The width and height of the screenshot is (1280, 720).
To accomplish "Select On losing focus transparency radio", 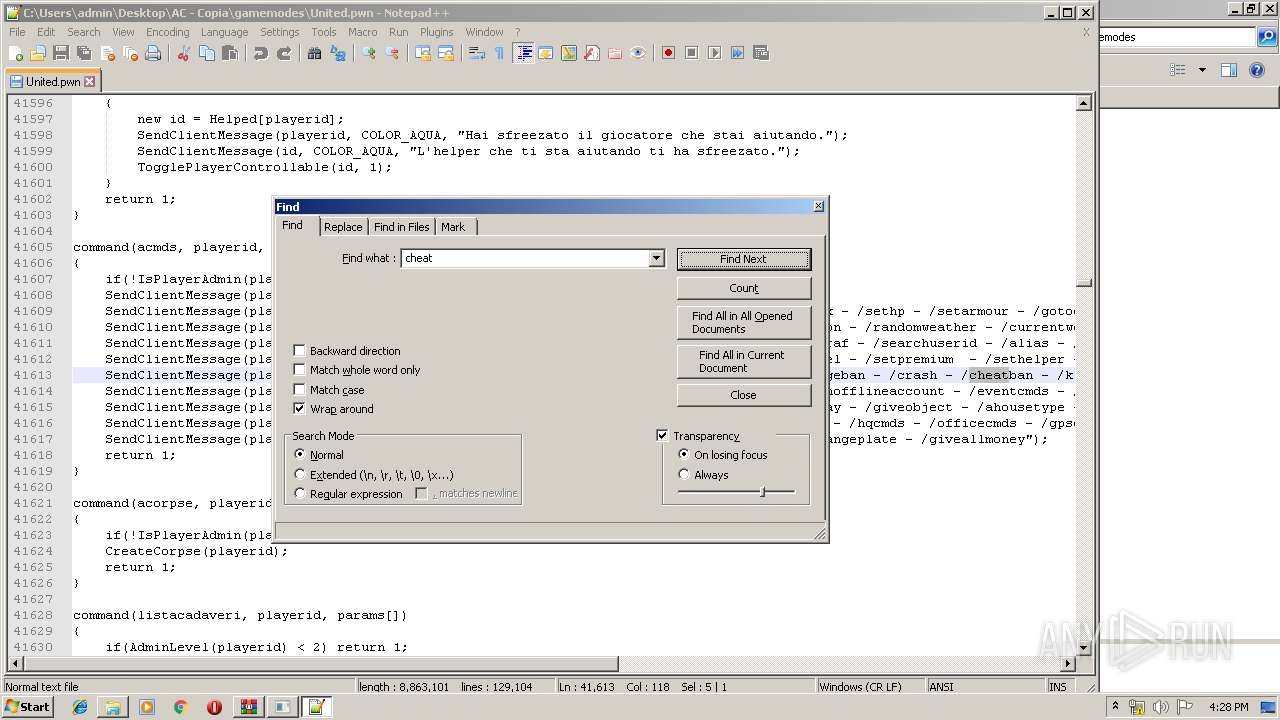I will pos(684,455).
